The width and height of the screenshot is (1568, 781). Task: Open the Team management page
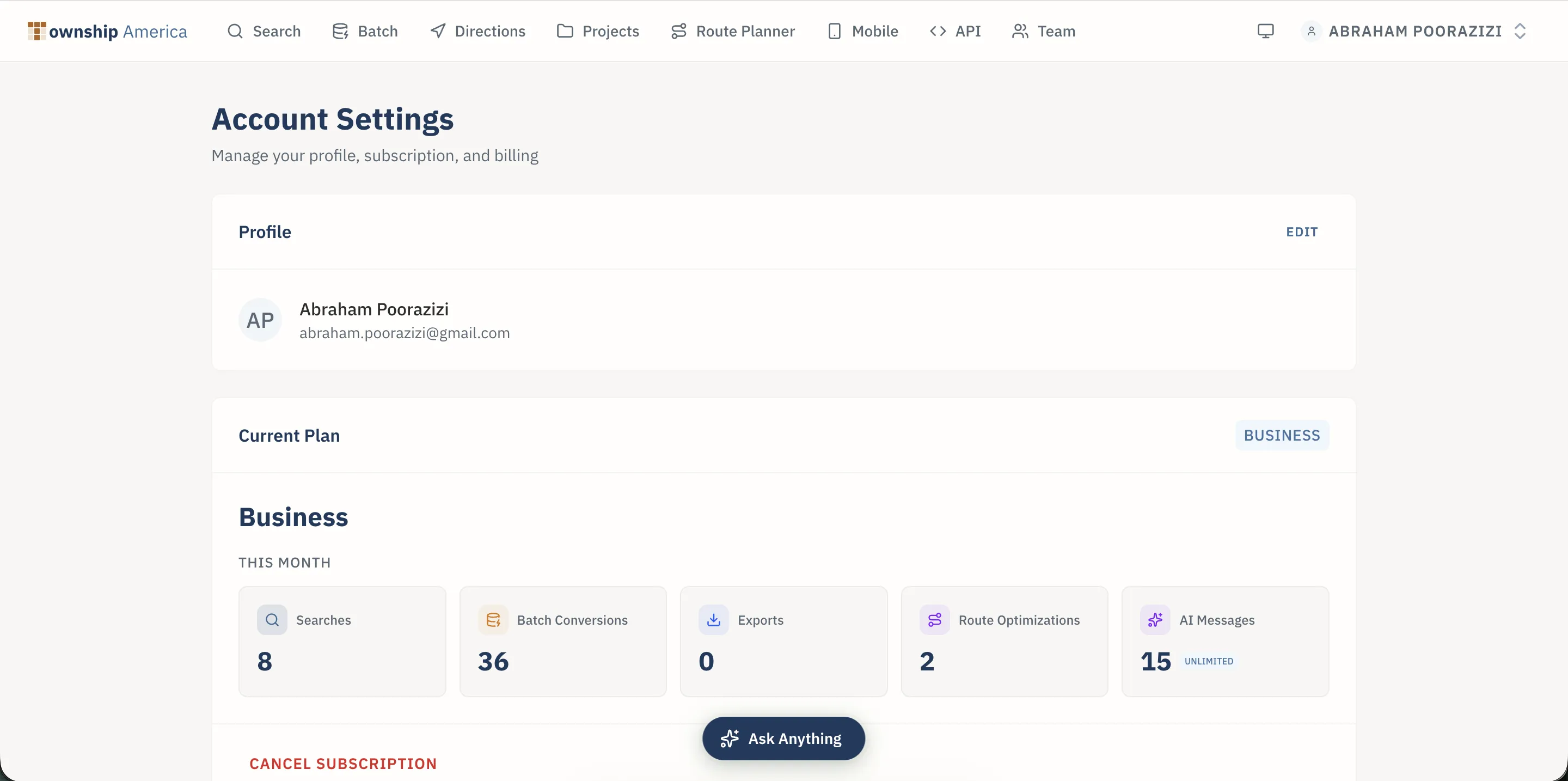click(x=1043, y=31)
